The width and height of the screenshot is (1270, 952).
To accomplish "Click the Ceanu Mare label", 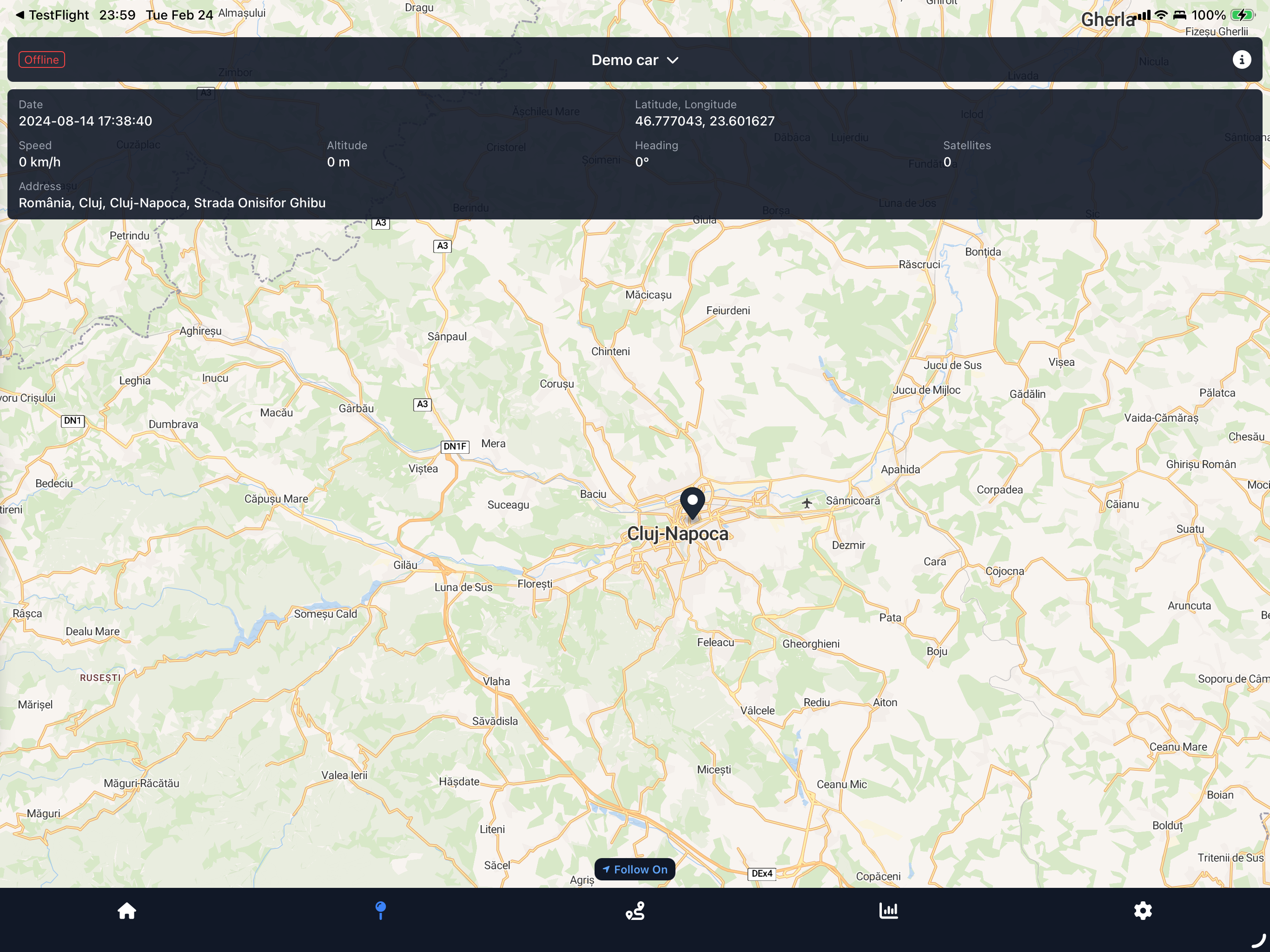I will point(1178,747).
